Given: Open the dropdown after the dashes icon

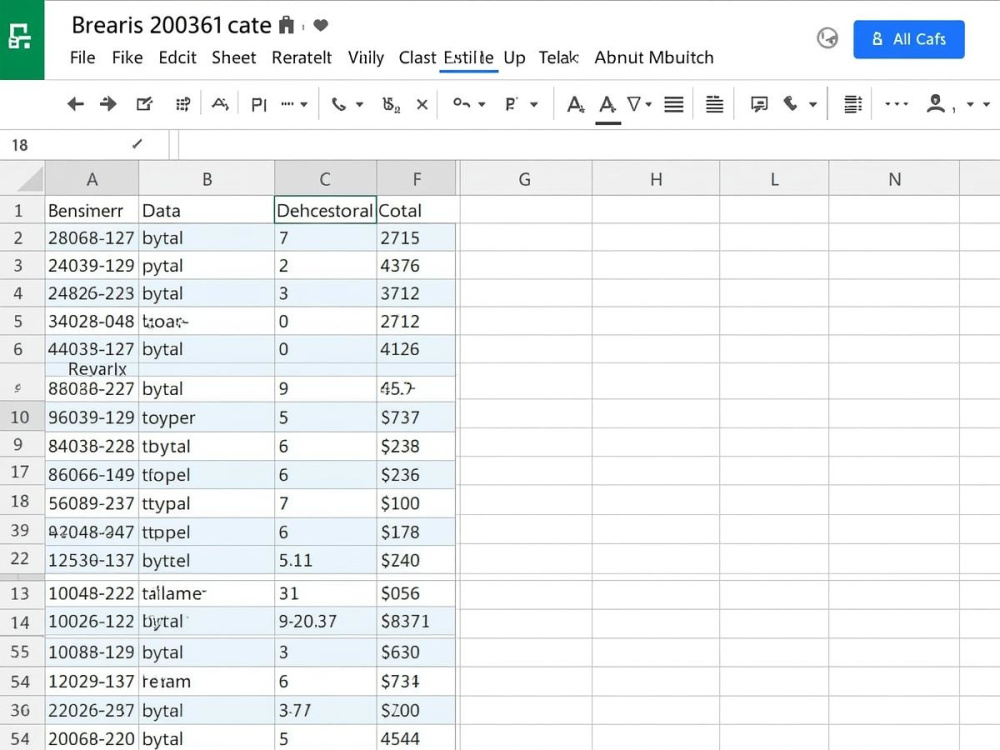Looking at the screenshot, I should pos(304,104).
